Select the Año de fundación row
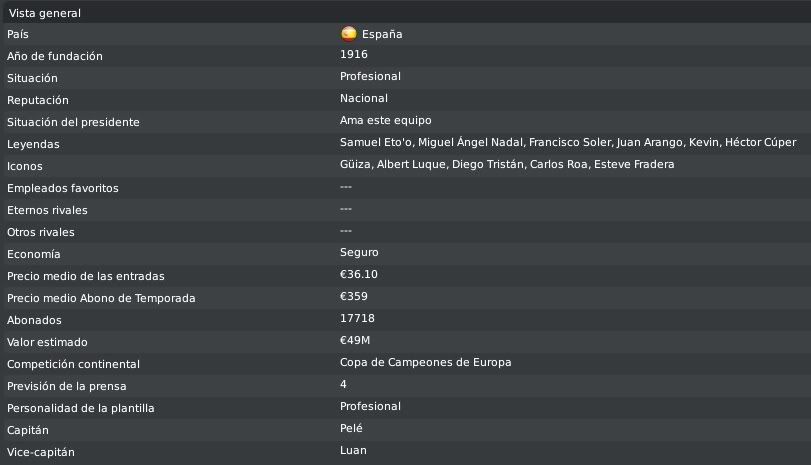Screen dimensions: 811x465 pyautogui.click(x=406, y=55)
